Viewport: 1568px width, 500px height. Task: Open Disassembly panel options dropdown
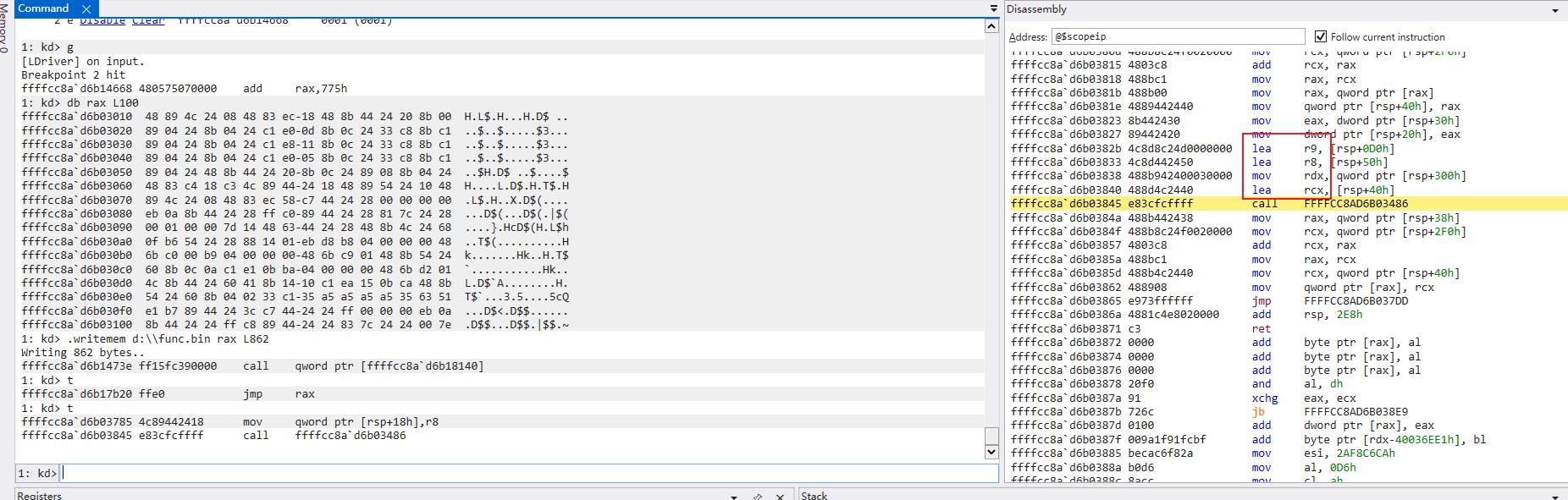pyautogui.click(x=1555, y=10)
